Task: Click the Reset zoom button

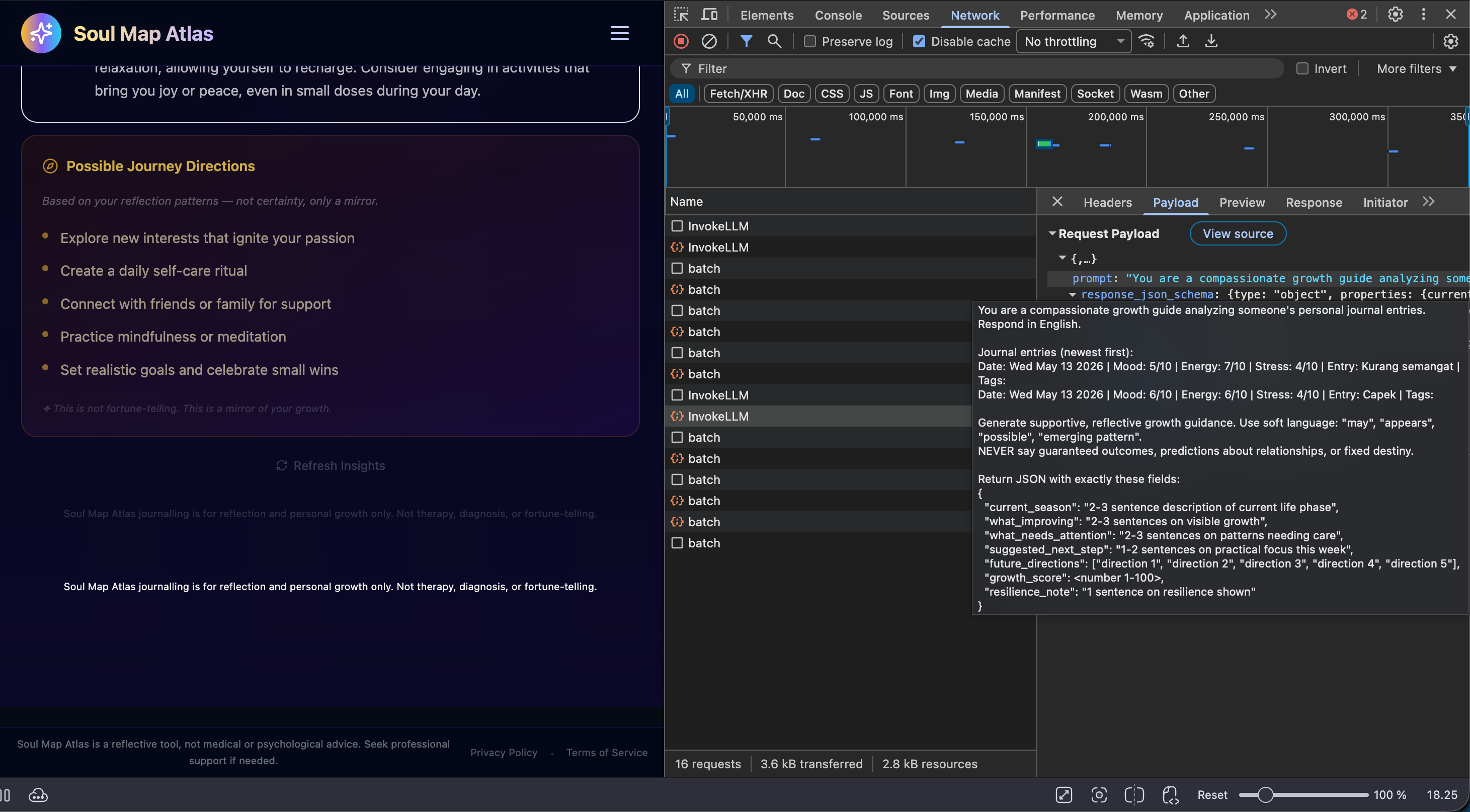Action: (1211, 795)
